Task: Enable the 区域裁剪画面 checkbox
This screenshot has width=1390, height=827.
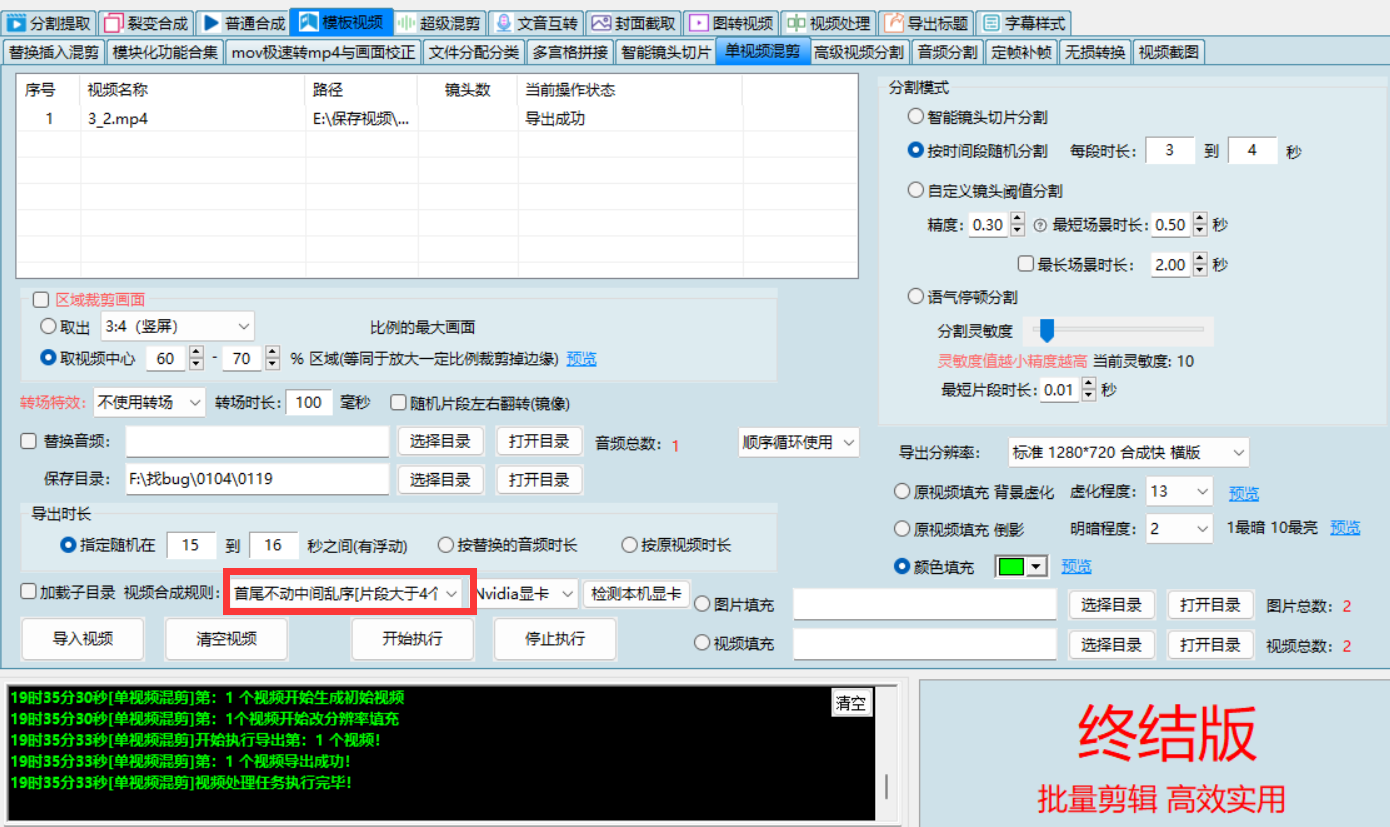Action: point(40,299)
